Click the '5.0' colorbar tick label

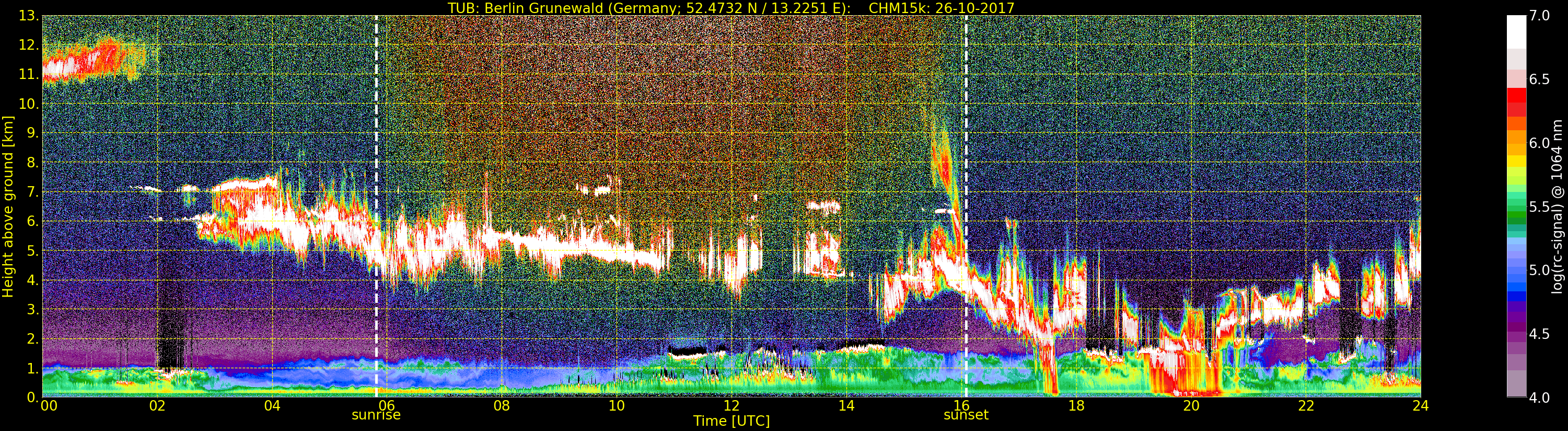coord(1539,270)
